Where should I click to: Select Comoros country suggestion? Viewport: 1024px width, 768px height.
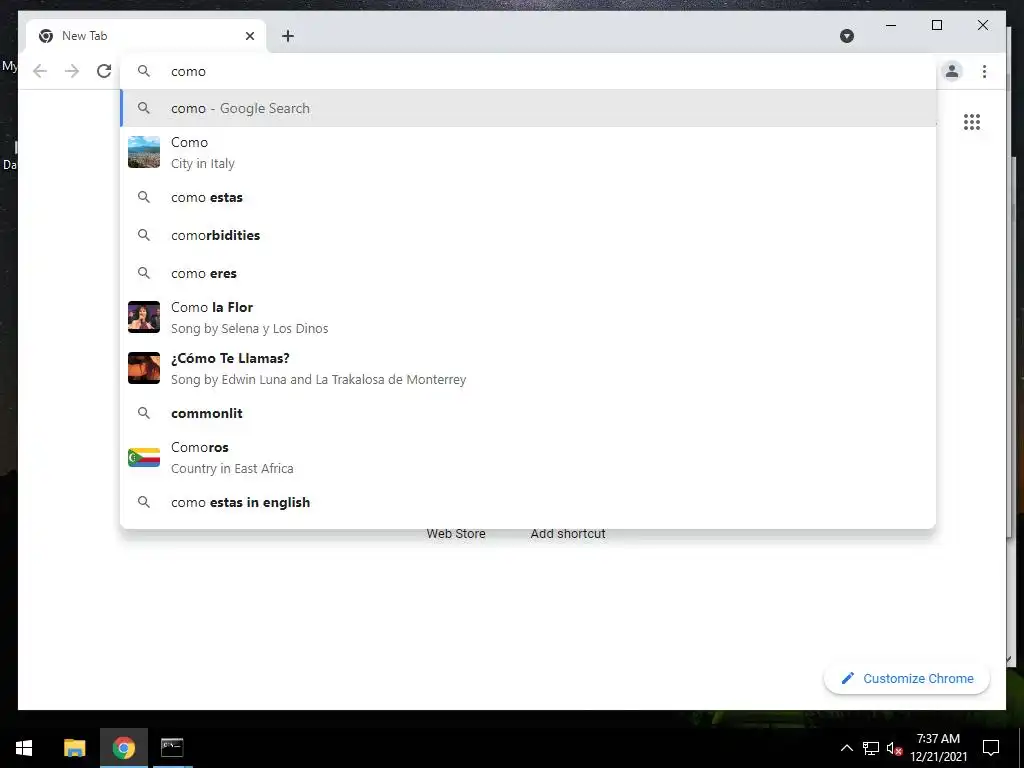(x=529, y=457)
